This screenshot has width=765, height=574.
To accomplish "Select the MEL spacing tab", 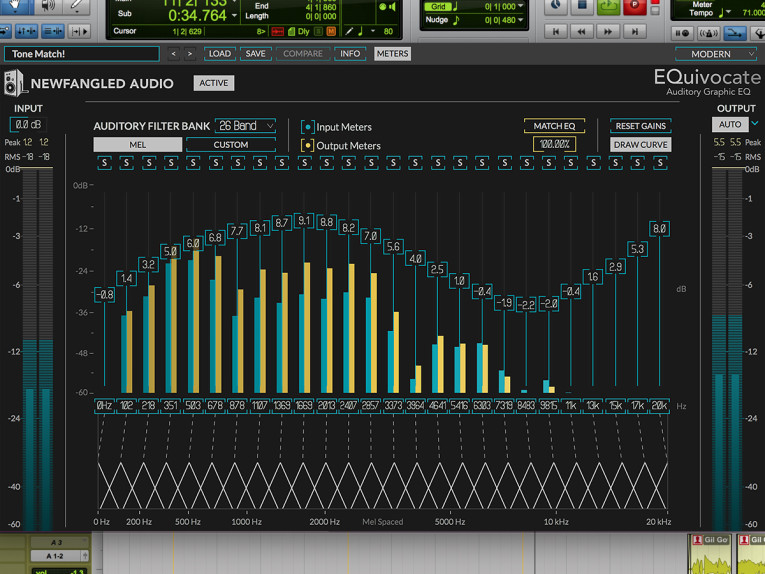I will coord(138,145).
